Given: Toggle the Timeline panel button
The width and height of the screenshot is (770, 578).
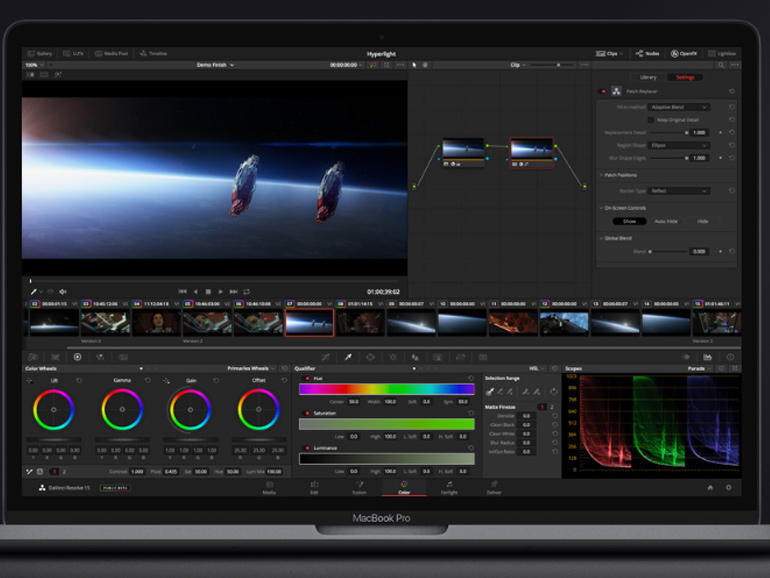Looking at the screenshot, I should (x=154, y=54).
